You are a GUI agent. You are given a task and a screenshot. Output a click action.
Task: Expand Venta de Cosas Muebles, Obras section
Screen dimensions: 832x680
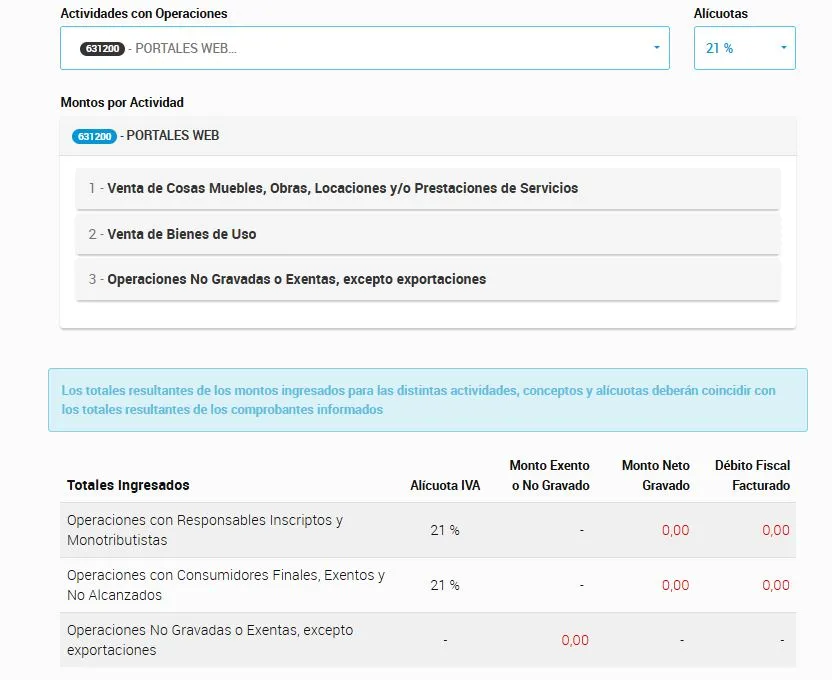pos(428,189)
